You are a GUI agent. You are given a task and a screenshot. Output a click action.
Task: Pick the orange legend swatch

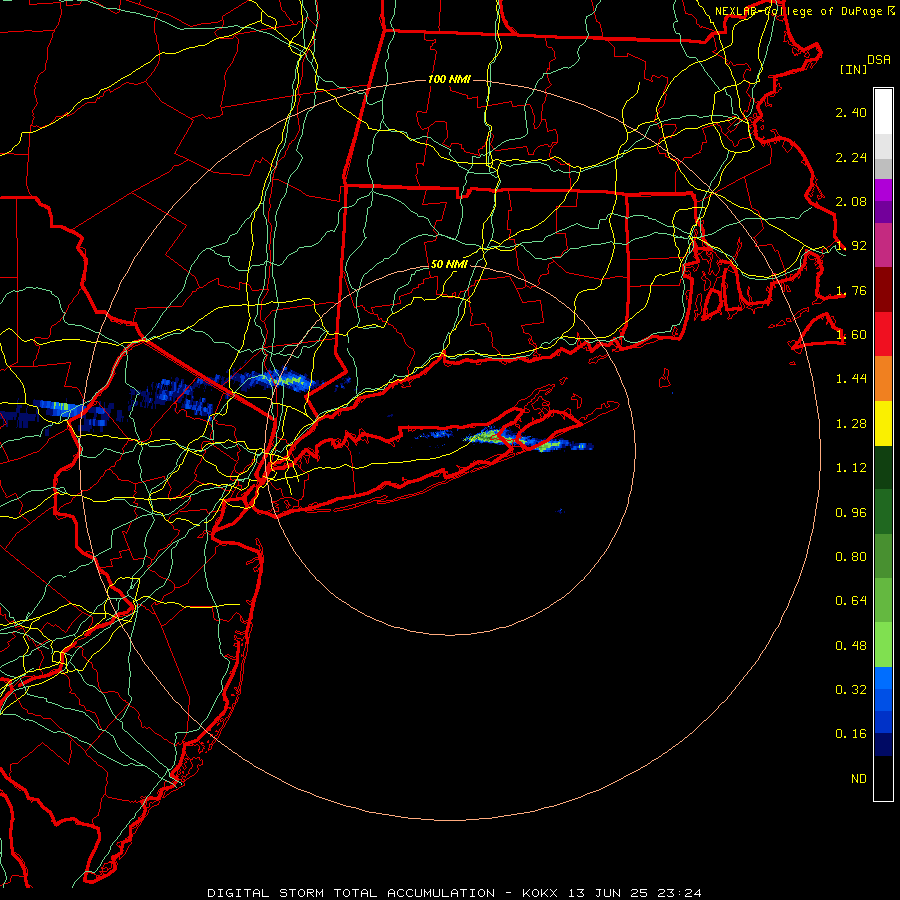click(x=883, y=379)
